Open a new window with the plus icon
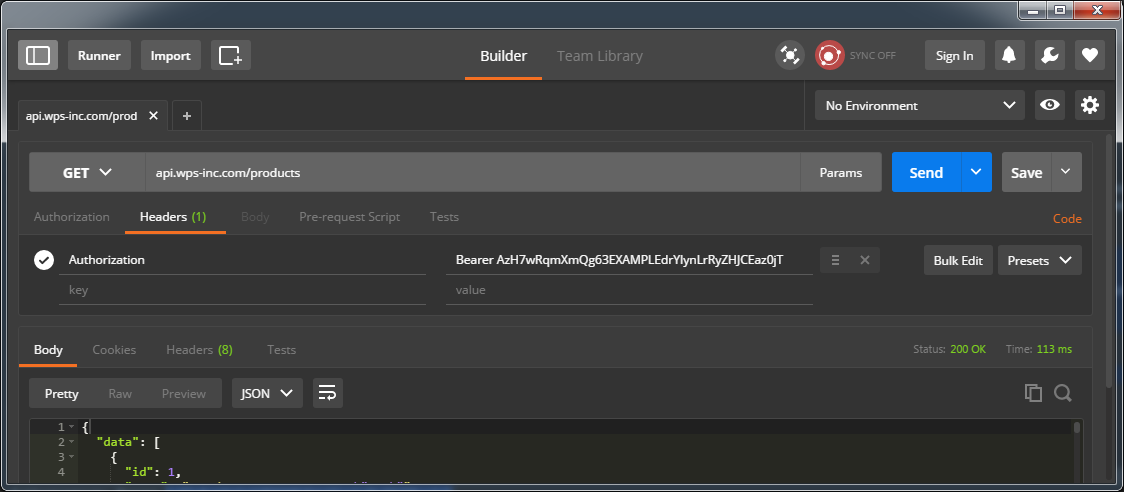Image resolution: width=1124 pixels, height=492 pixels. [230, 55]
